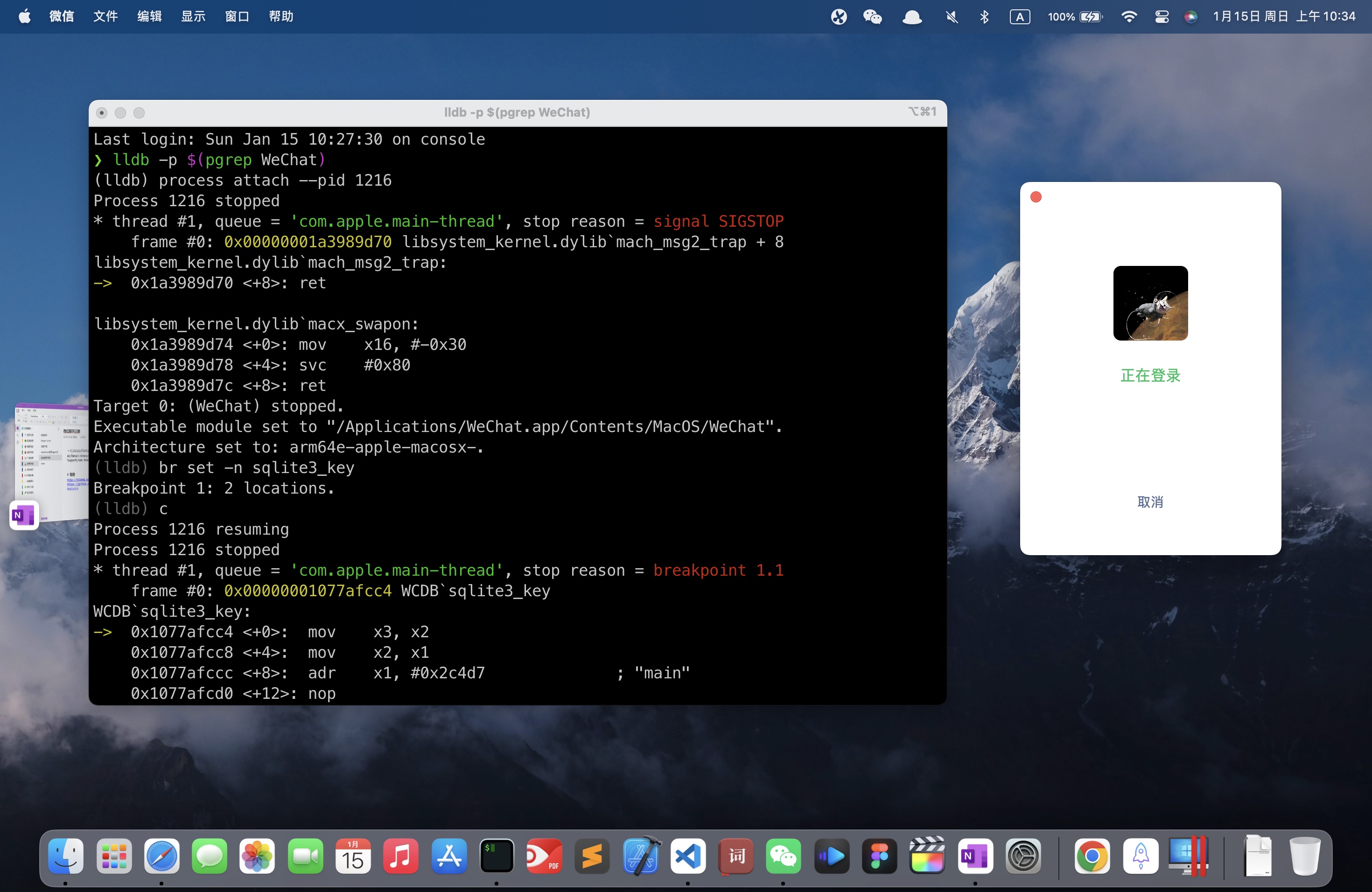This screenshot has height=892, width=1372.
Task: Click address 0x00000001077afcc4 in frame line
Action: coord(308,591)
